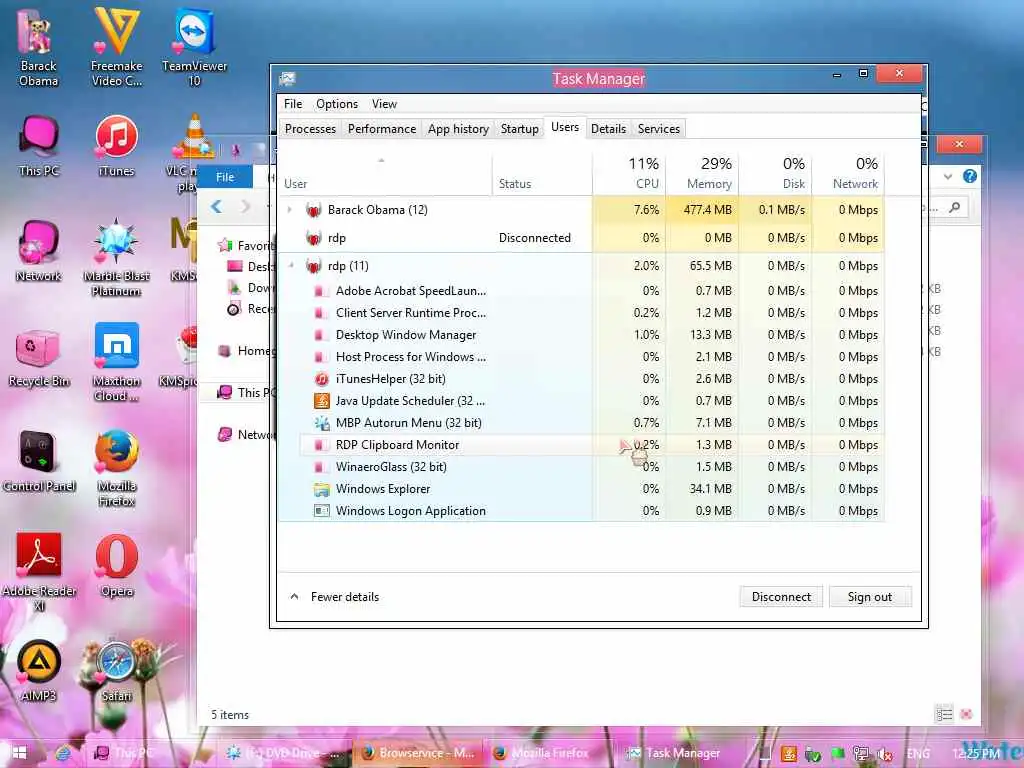Image resolution: width=1024 pixels, height=768 pixels.
Task: Expand Explorer ribbon chevron
Action: tap(948, 176)
